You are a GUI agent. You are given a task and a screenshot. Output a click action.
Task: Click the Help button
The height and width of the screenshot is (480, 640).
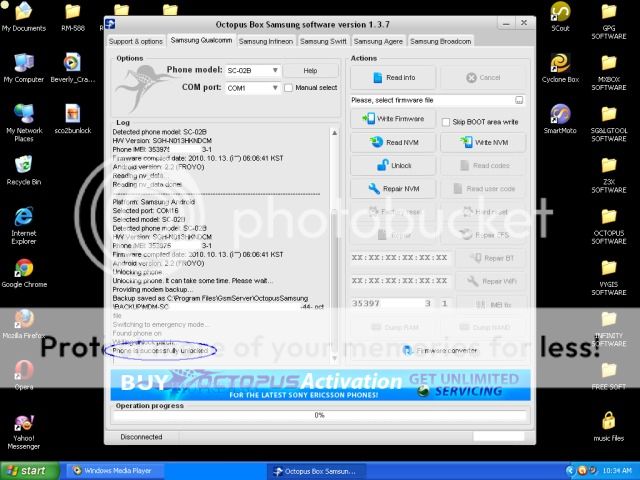[x=310, y=71]
